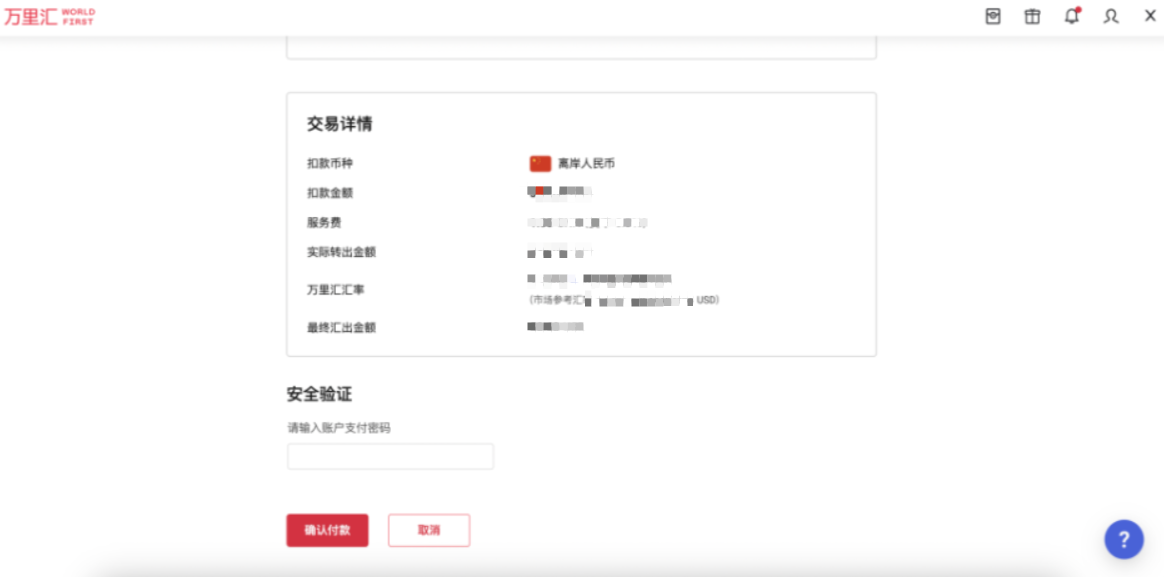This screenshot has width=1164, height=577.
Task: Select the 离岸人民币 currency text
Action: (x=586, y=163)
